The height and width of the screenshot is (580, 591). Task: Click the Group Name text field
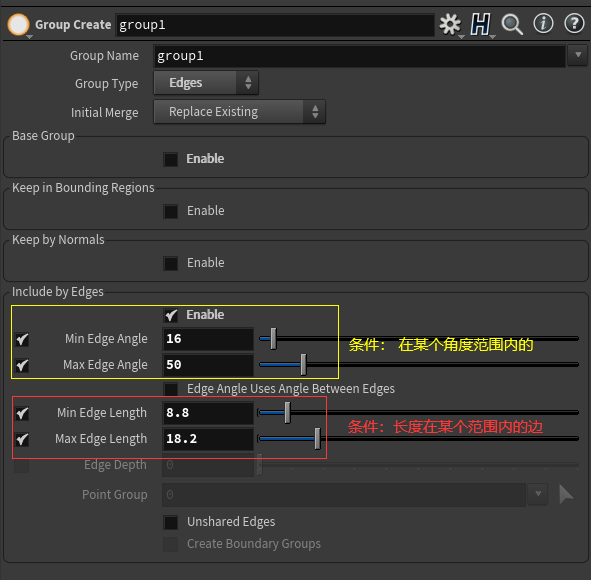click(x=359, y=56)
